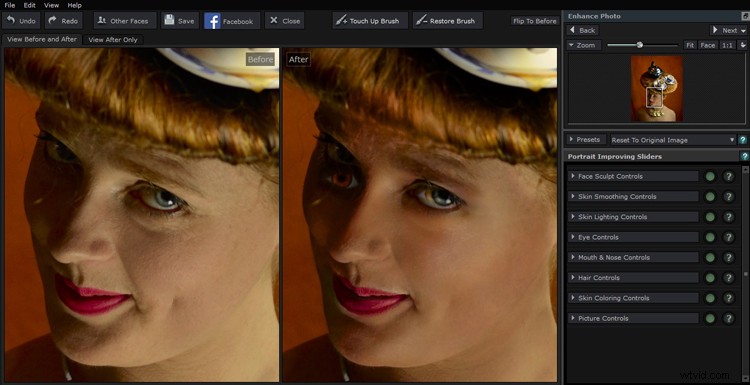
Task: Click the navigator thumbnail preview
Action: tap(657, 88)
